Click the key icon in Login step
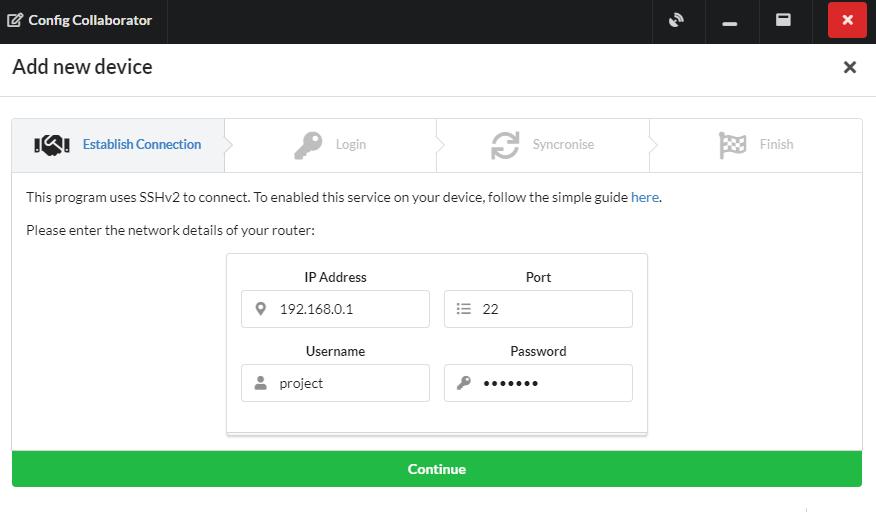 (x=308, y=145)
